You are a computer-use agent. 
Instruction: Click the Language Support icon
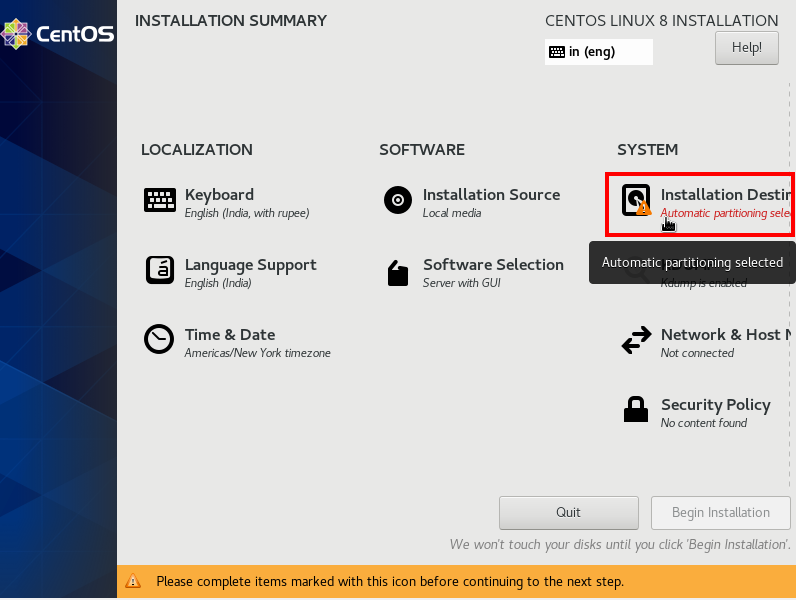(160, 270)
